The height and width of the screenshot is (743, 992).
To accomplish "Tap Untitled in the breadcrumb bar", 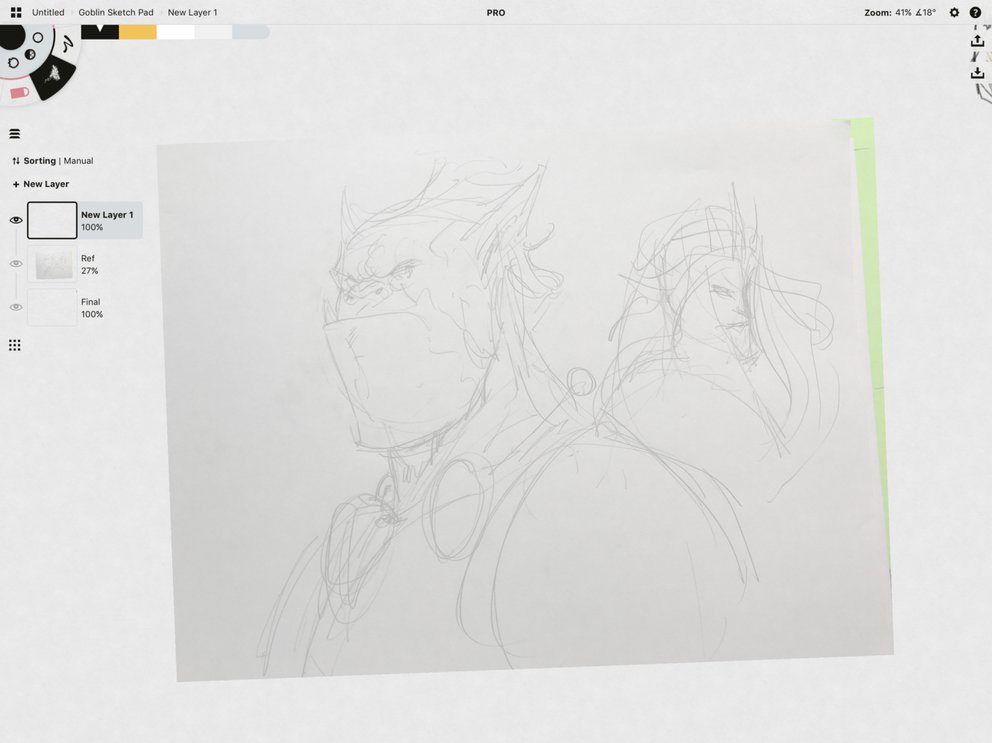I will point(48,12).
